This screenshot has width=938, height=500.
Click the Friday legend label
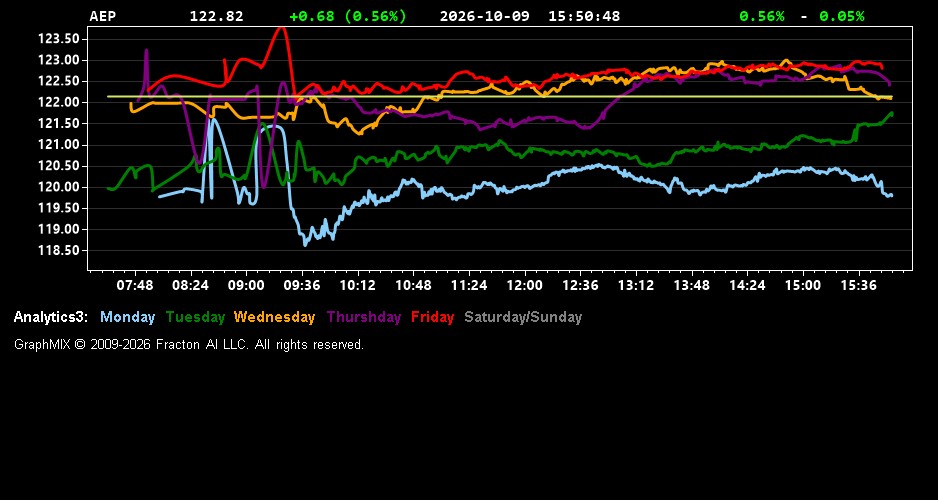tap(432, 318)
